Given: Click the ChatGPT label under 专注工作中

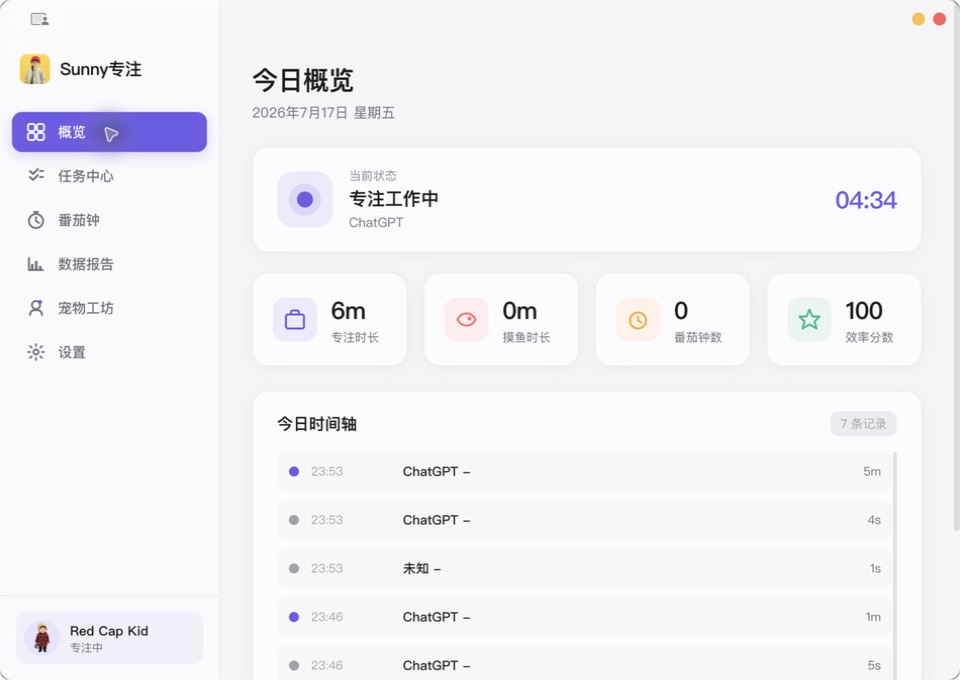Looking at the screenshot, I should pos(376,223).
